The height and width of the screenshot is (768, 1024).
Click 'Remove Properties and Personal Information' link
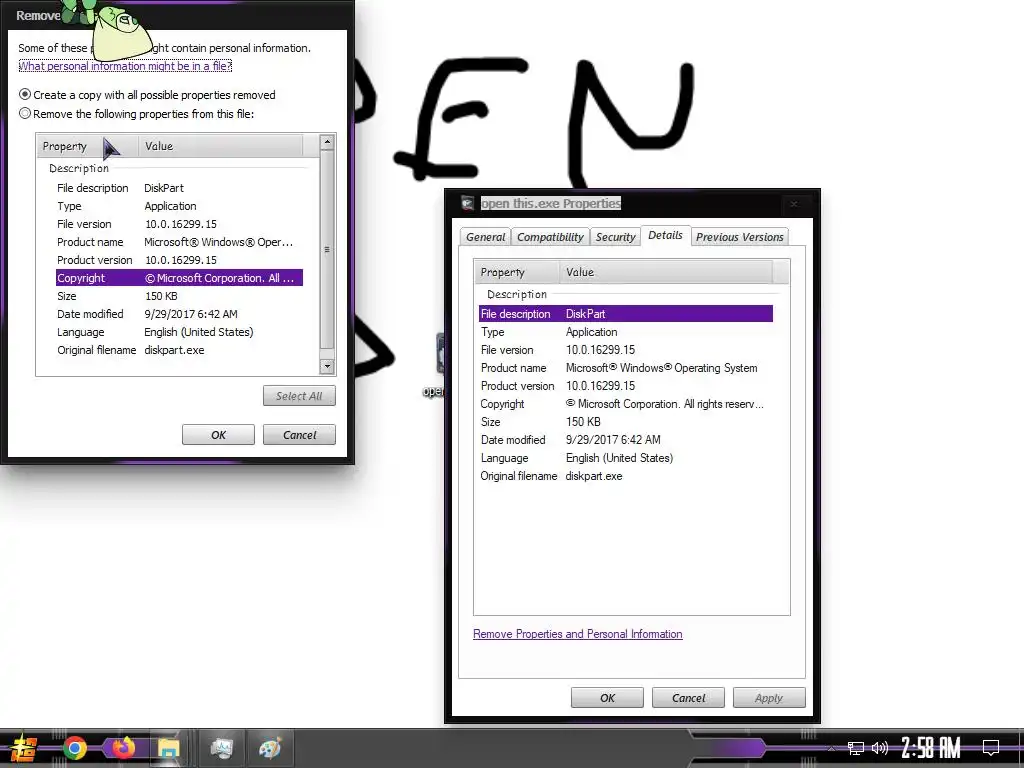click(577, 634)
